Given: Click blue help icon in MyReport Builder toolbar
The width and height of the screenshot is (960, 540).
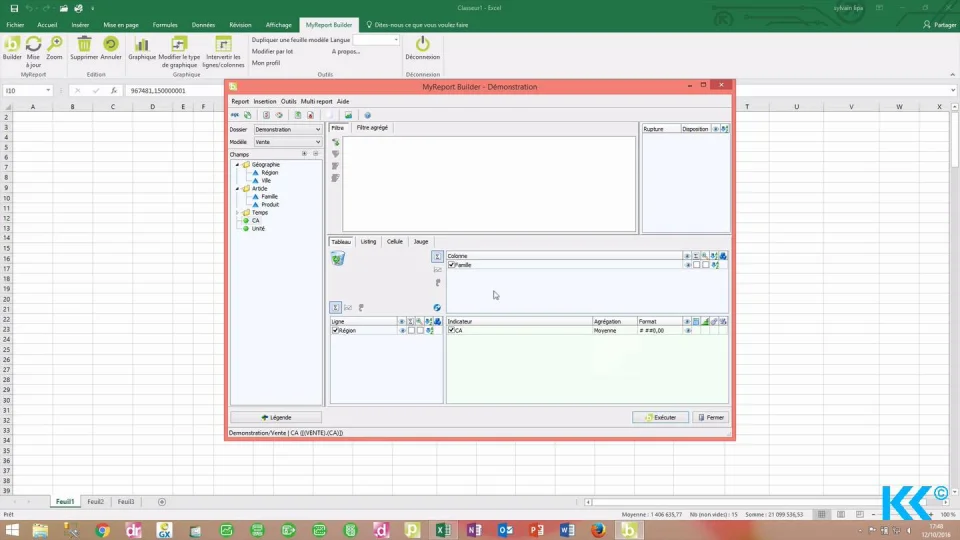Looking at the screenshot, I should 367,115.
